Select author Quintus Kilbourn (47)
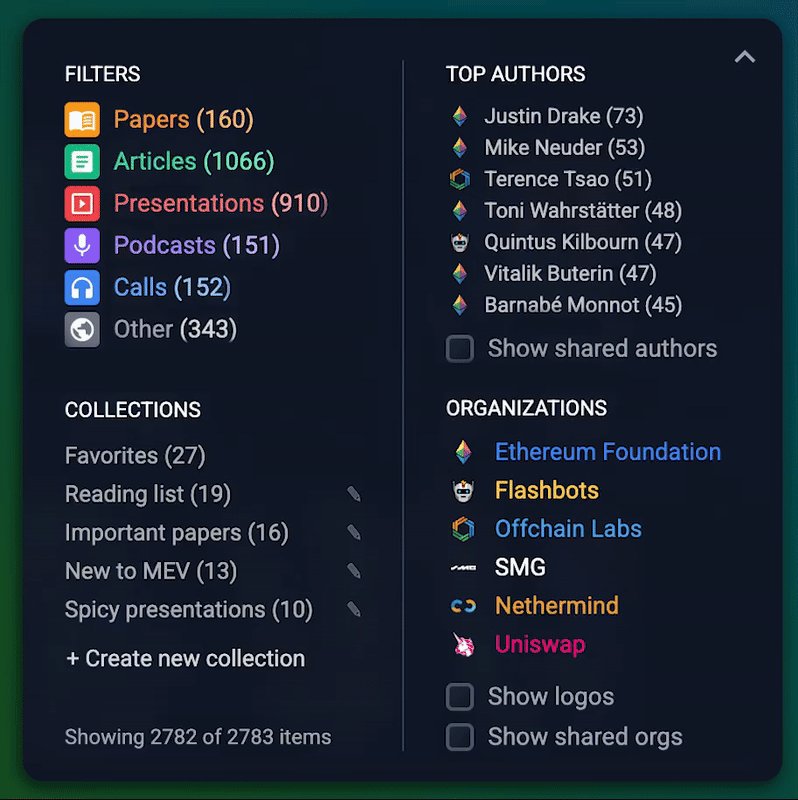This screenshot has height=800, width=798. (x=583, y=242)
